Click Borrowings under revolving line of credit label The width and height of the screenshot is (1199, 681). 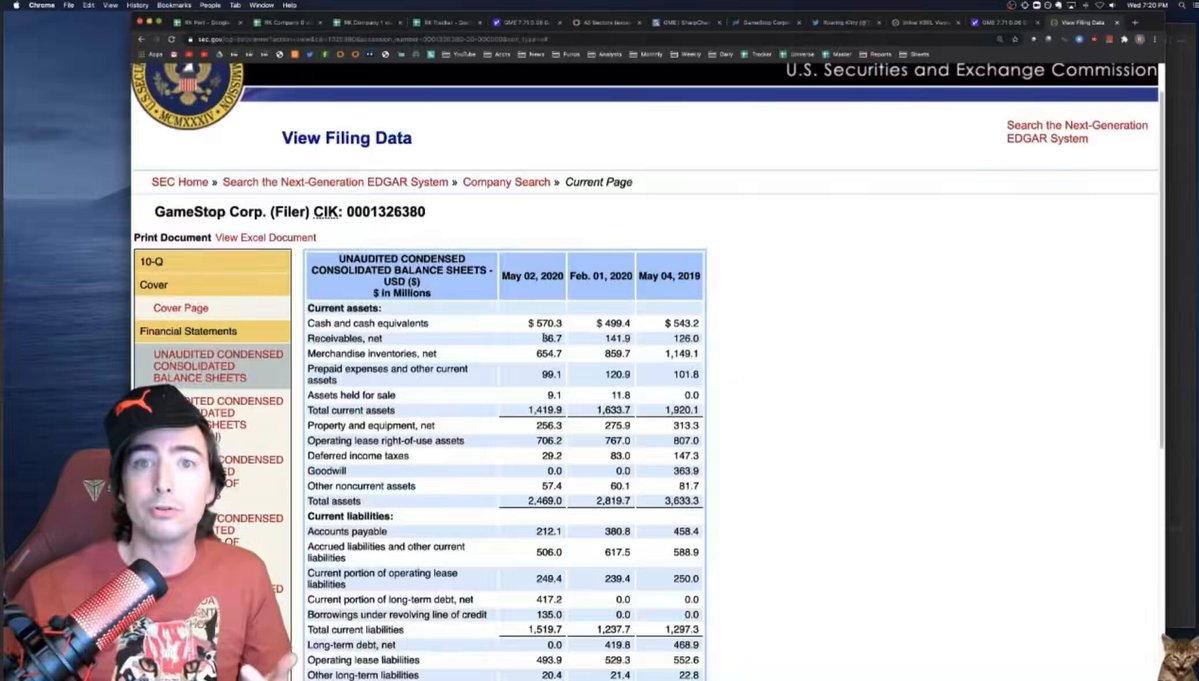[397, 615]
